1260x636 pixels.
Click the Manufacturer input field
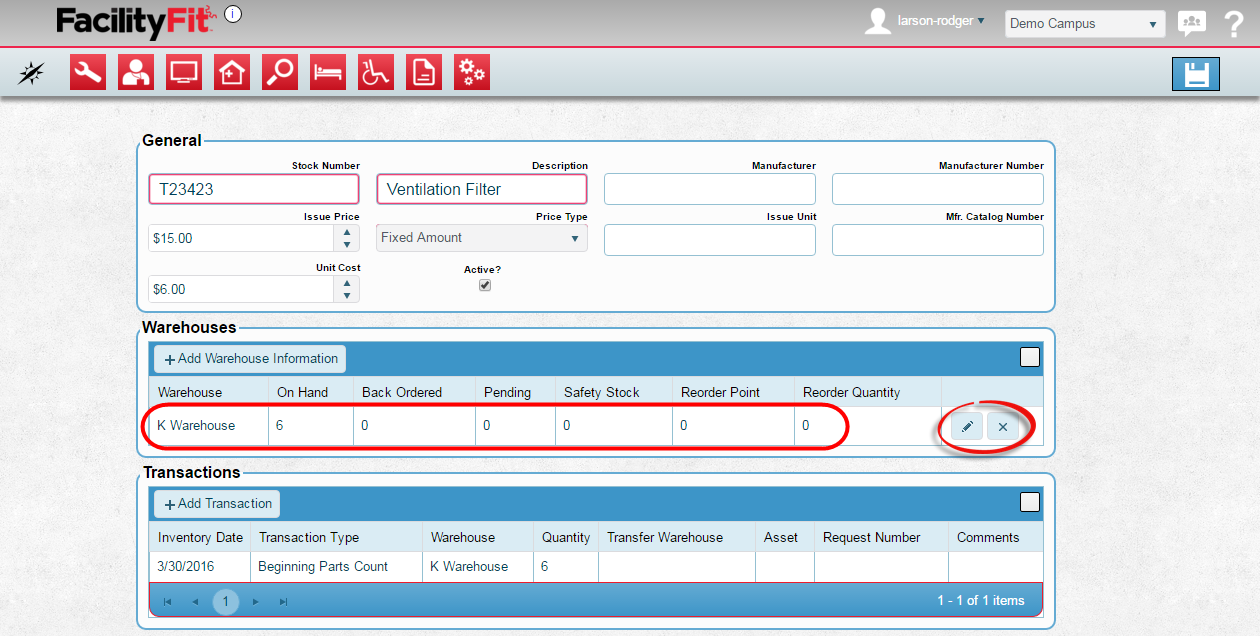point(709,189)
